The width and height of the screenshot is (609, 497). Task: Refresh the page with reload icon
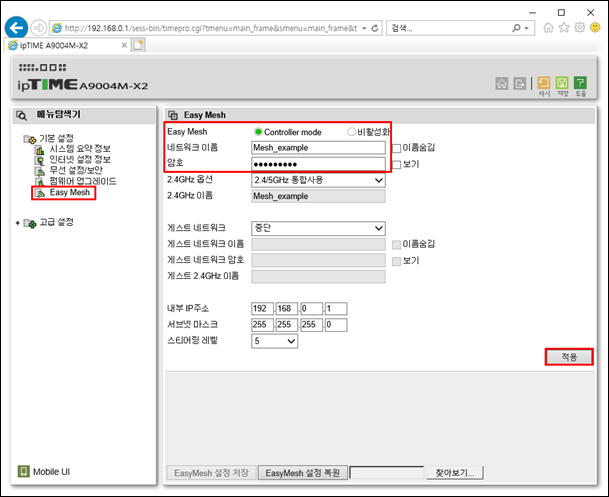(x=375, y=28)
